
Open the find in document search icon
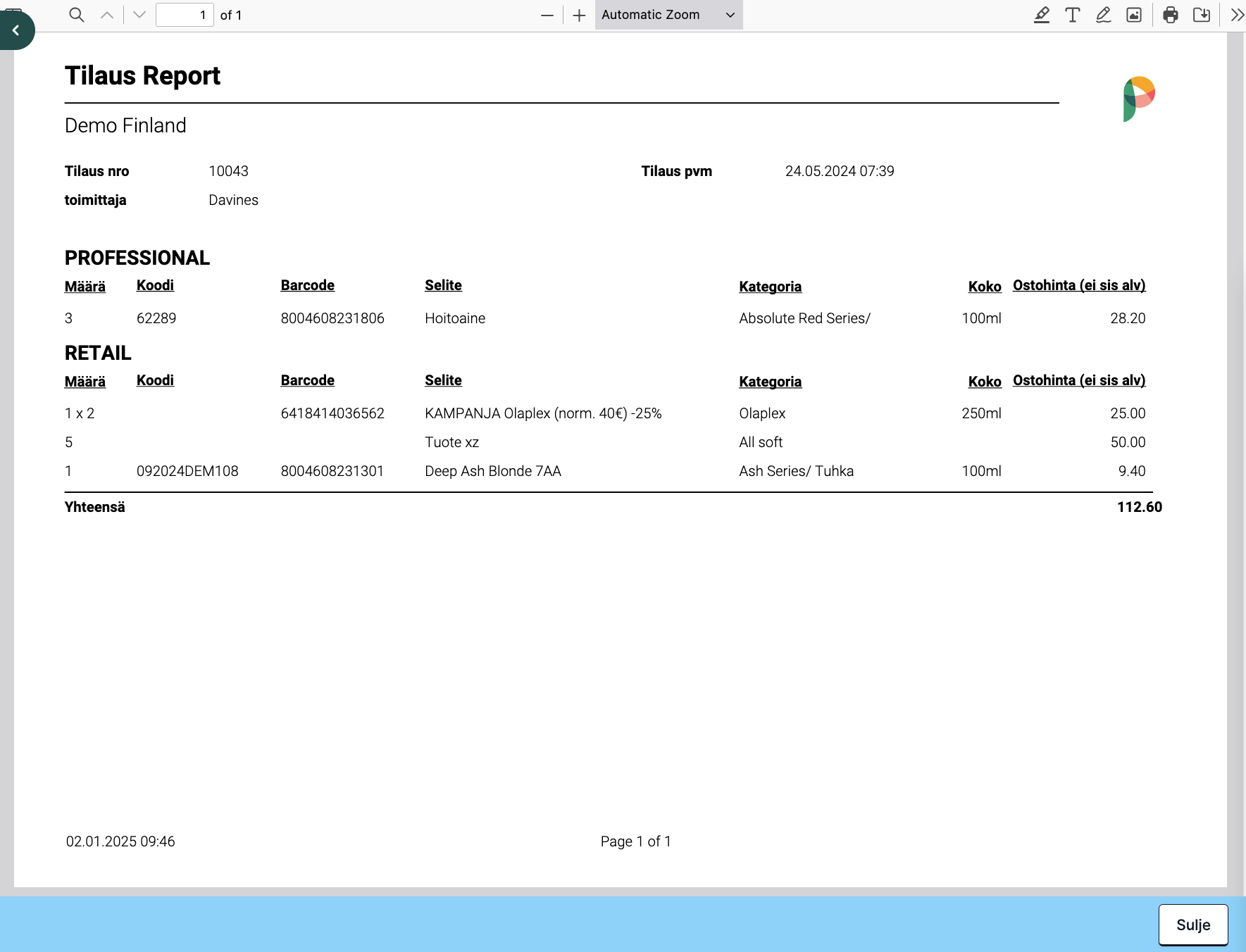click(77, 15)
